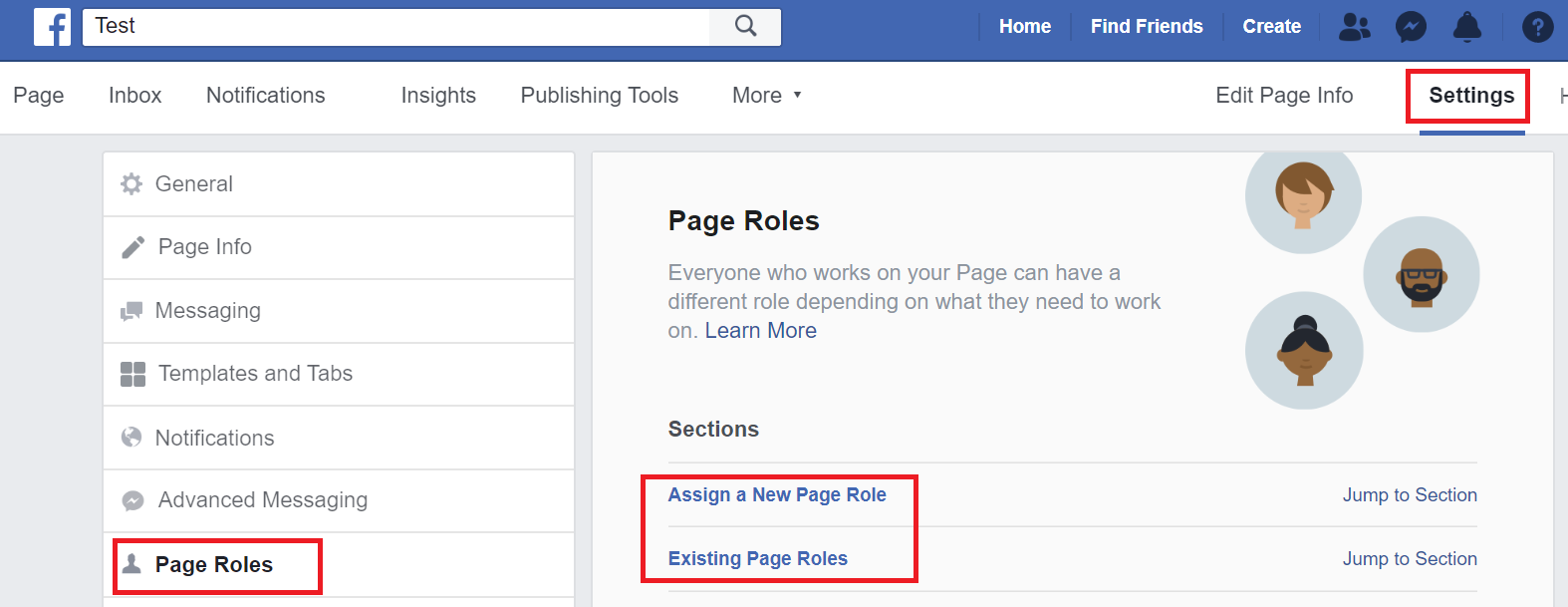Open the help question mark icon
This screenshot has height=607, width=1568.
click(x=1537, y=27)
